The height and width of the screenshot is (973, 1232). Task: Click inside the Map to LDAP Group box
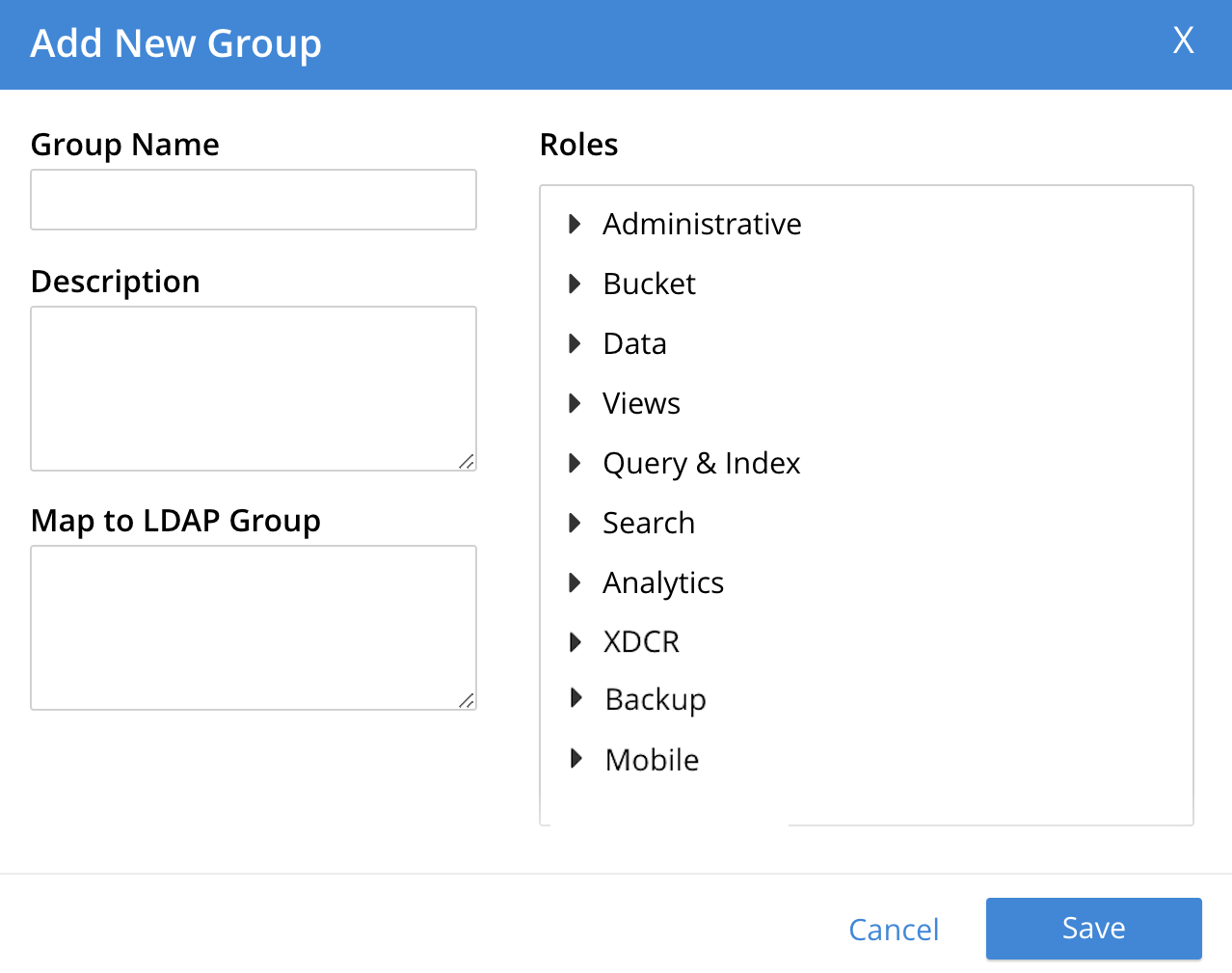(254, 627)
